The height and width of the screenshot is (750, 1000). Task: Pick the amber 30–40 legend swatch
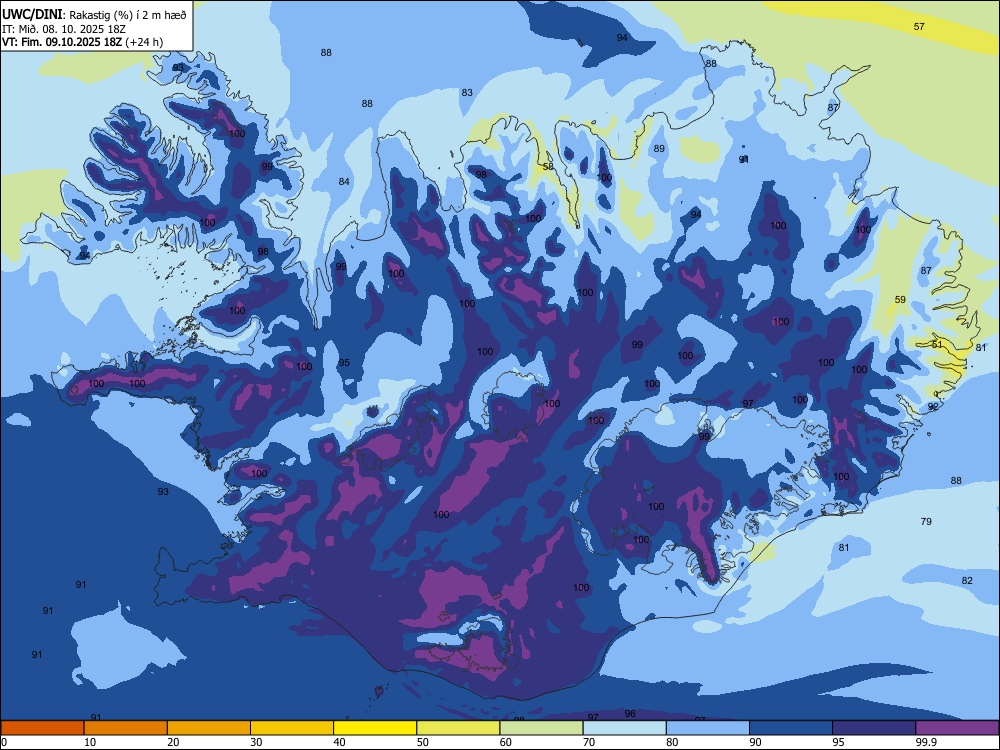pos(292,728)
